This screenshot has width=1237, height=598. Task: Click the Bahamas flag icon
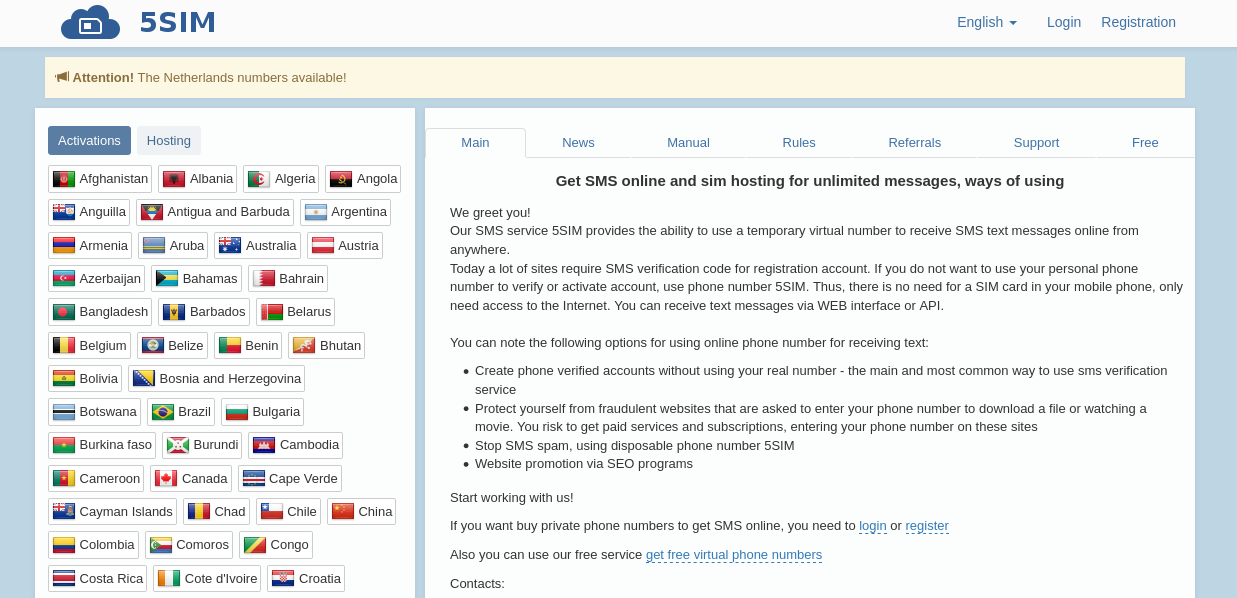point(167,278)
